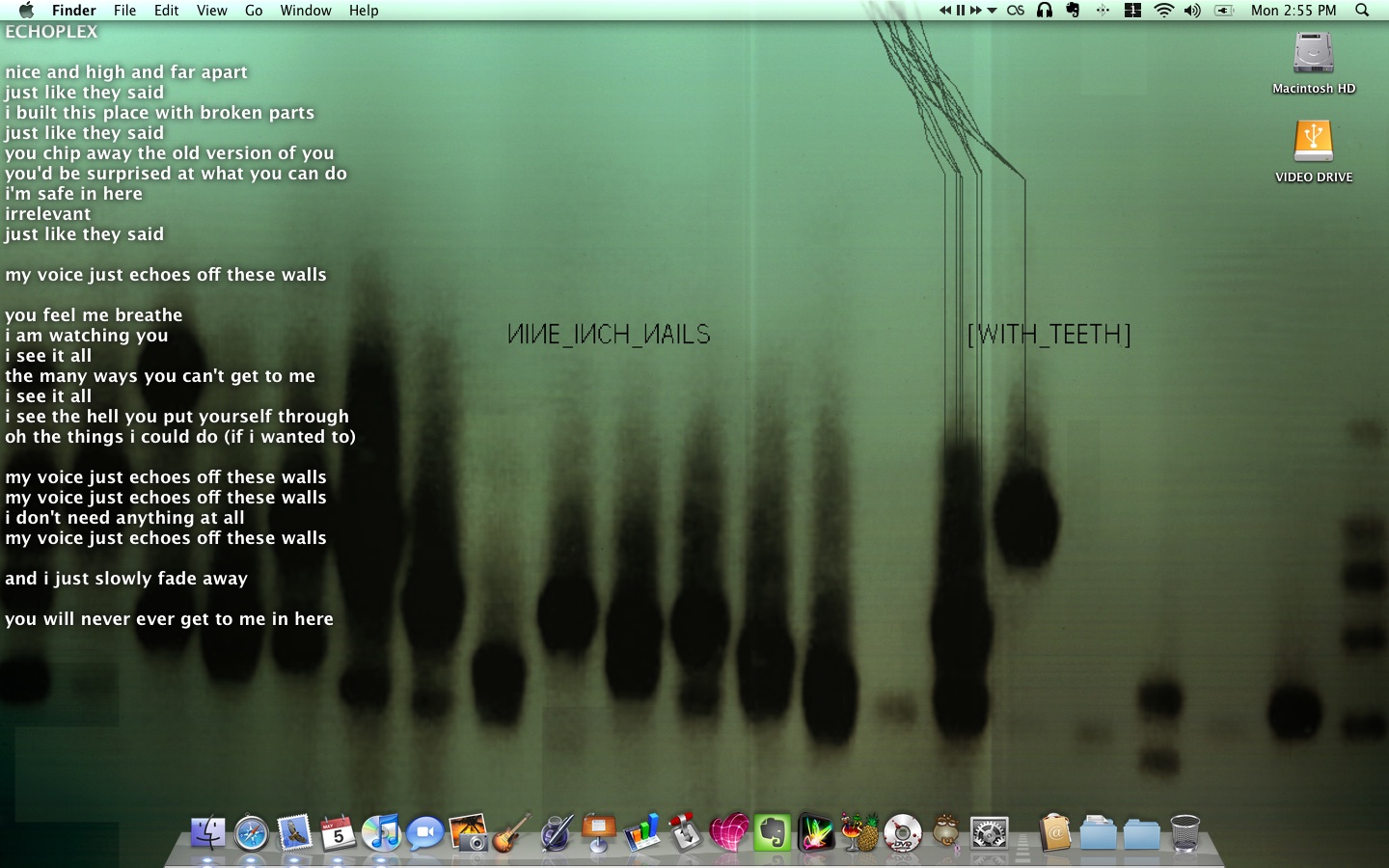Open the Help menu

pos(364,11)
